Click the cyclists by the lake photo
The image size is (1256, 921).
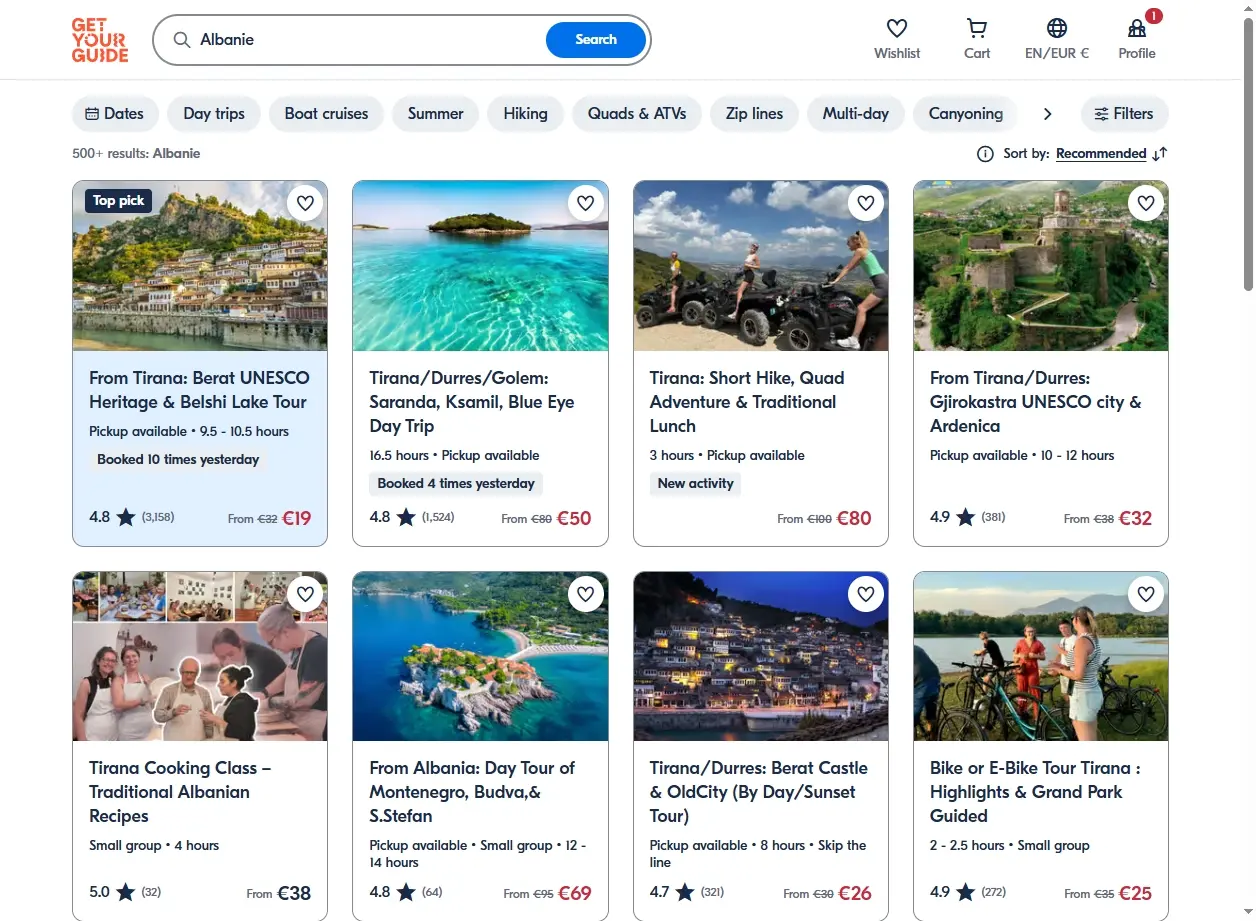pos(1041,656)
